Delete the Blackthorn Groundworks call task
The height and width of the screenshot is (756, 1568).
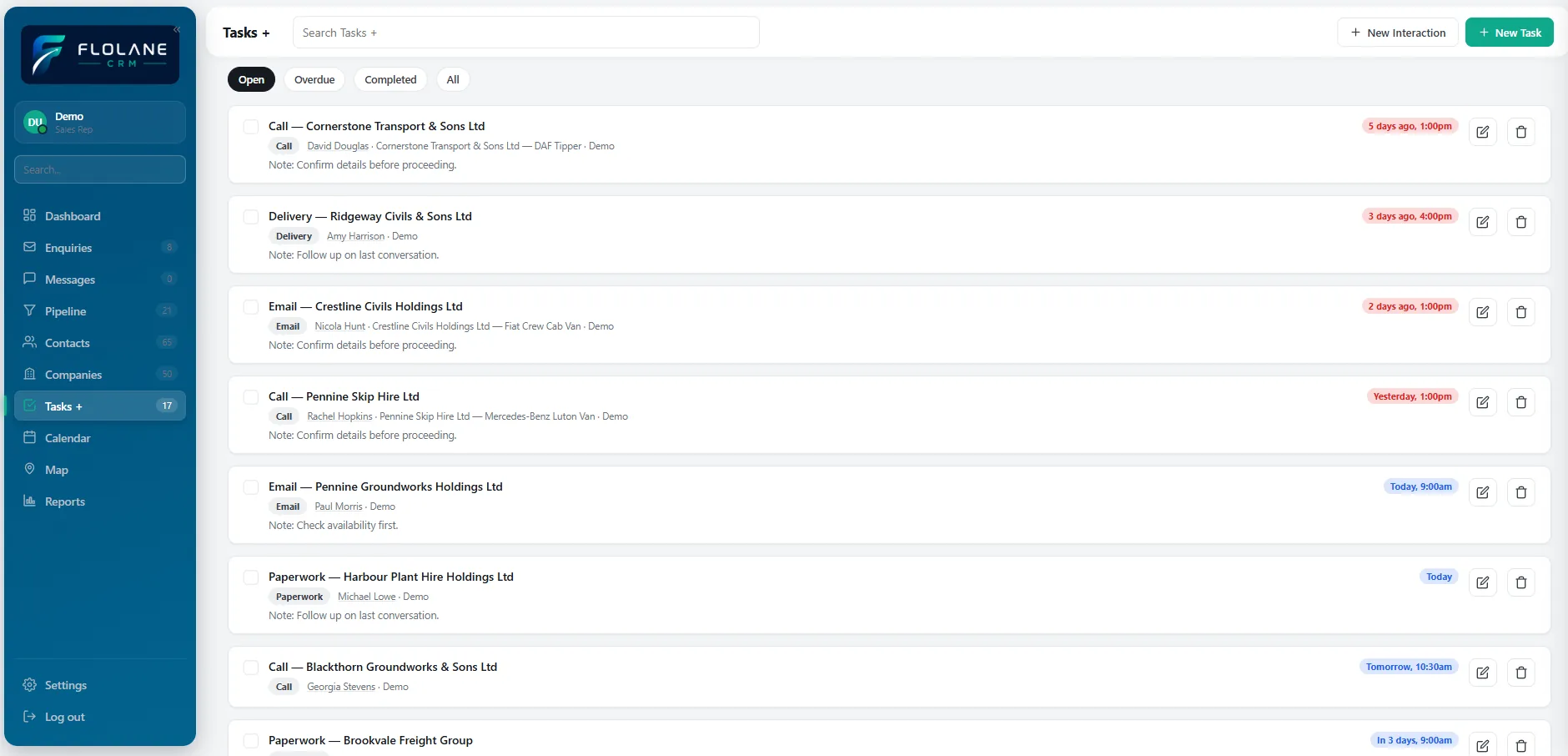(1520, 673)
